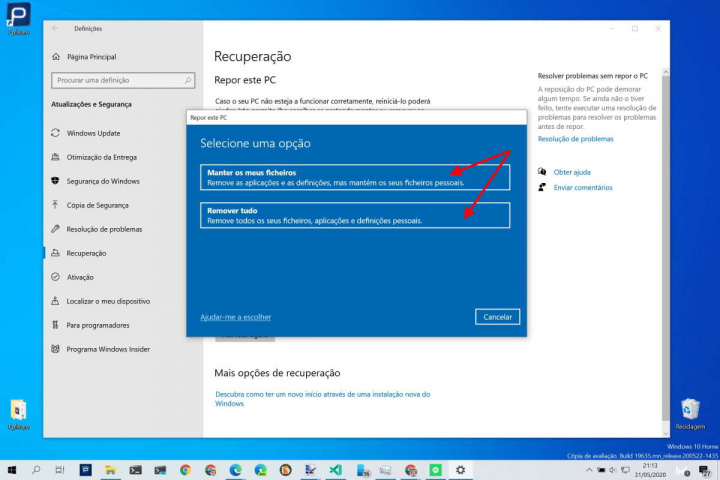720x480 pixels.
Task: Select the Otimização da Entrega icon
Action: click(56, 157)
